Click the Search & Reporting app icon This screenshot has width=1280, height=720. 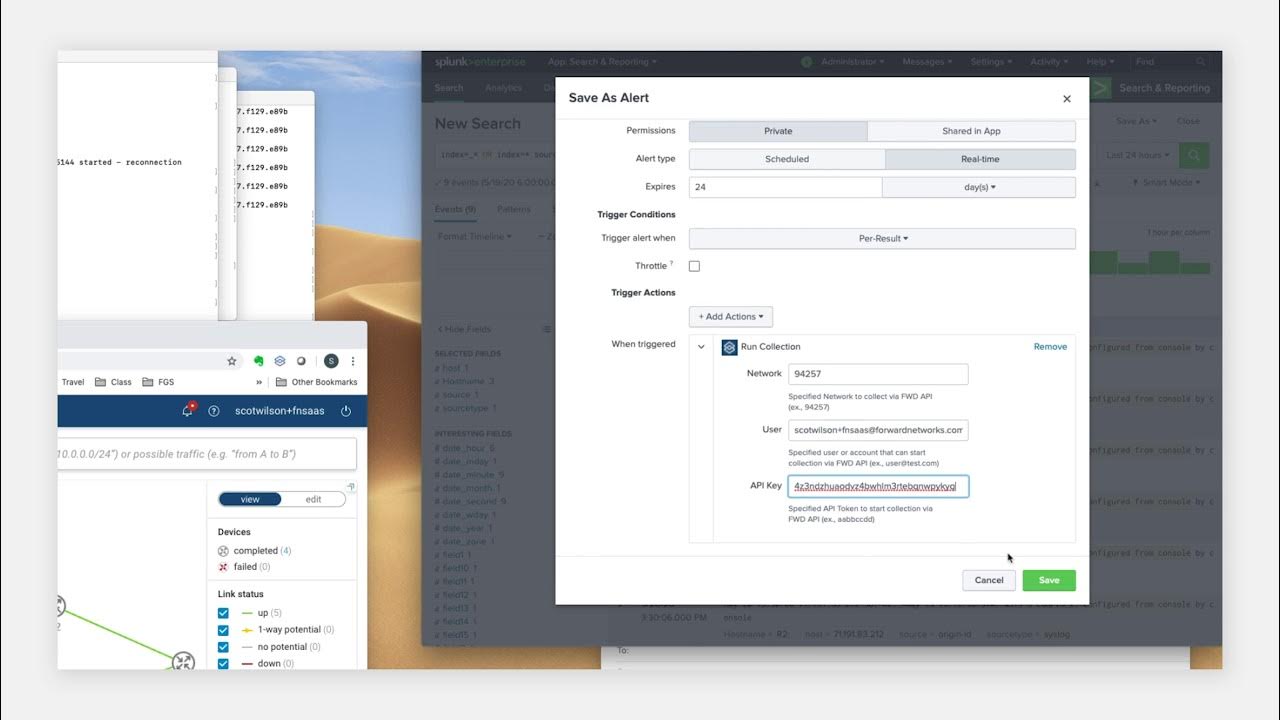click(1101, 88)
